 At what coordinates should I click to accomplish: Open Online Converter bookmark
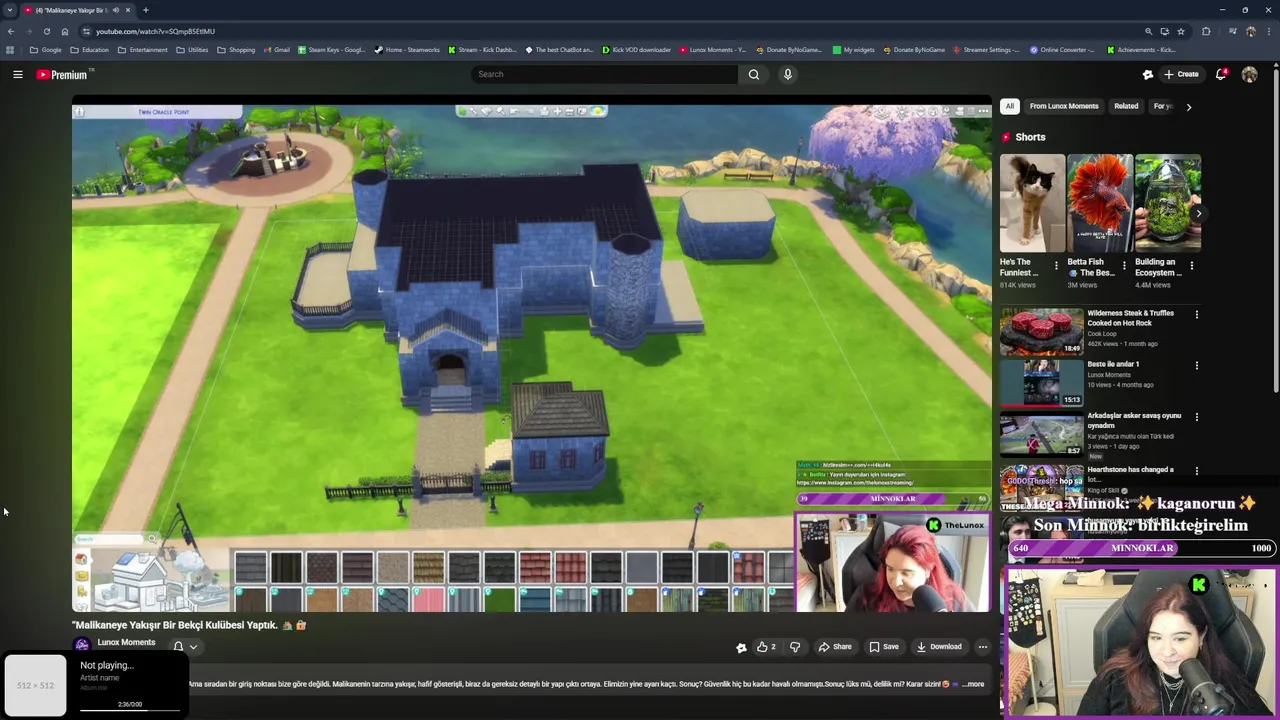click(x=1062, y=50)
